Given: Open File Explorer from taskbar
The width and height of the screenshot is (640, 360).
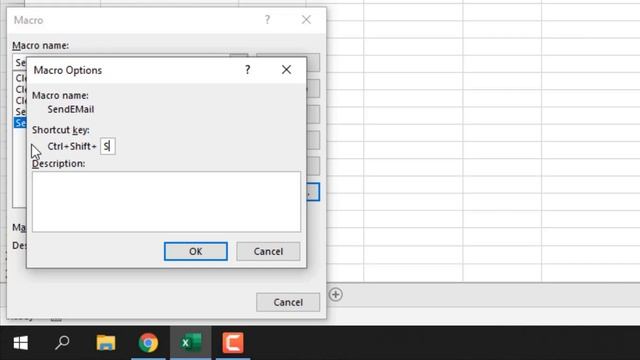Looking at the screenshot, I should click(106, 343).
